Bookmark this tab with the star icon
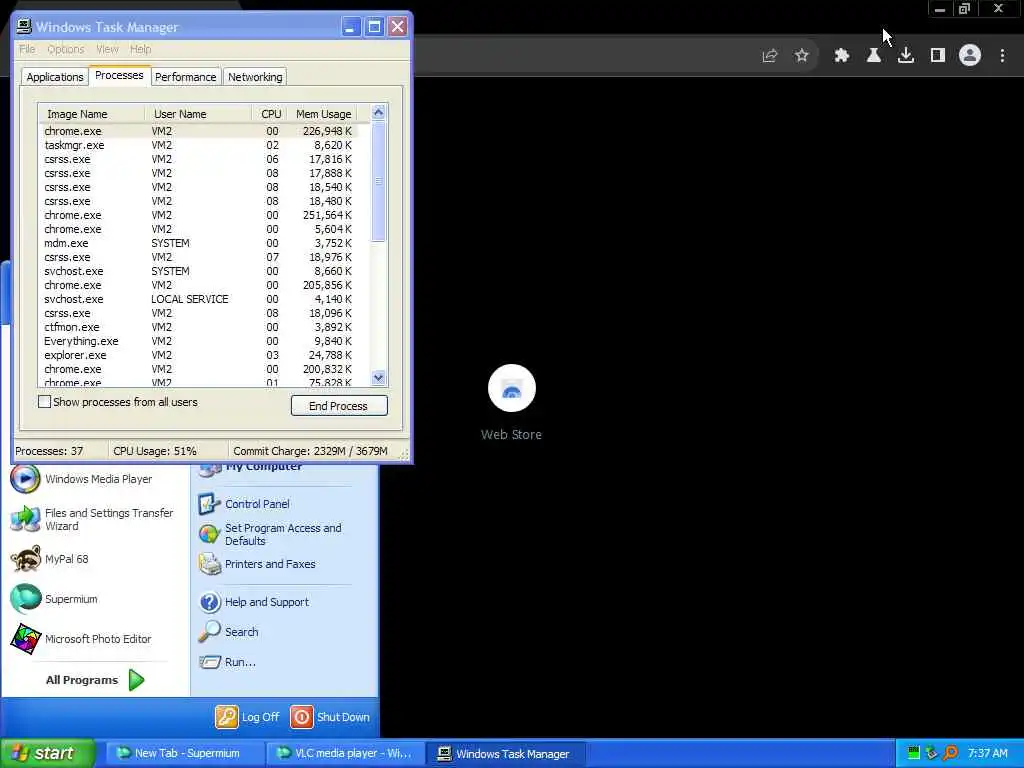Image resolution: width=1024 pixels, height=768 pixels. click(x=802, y=56)
